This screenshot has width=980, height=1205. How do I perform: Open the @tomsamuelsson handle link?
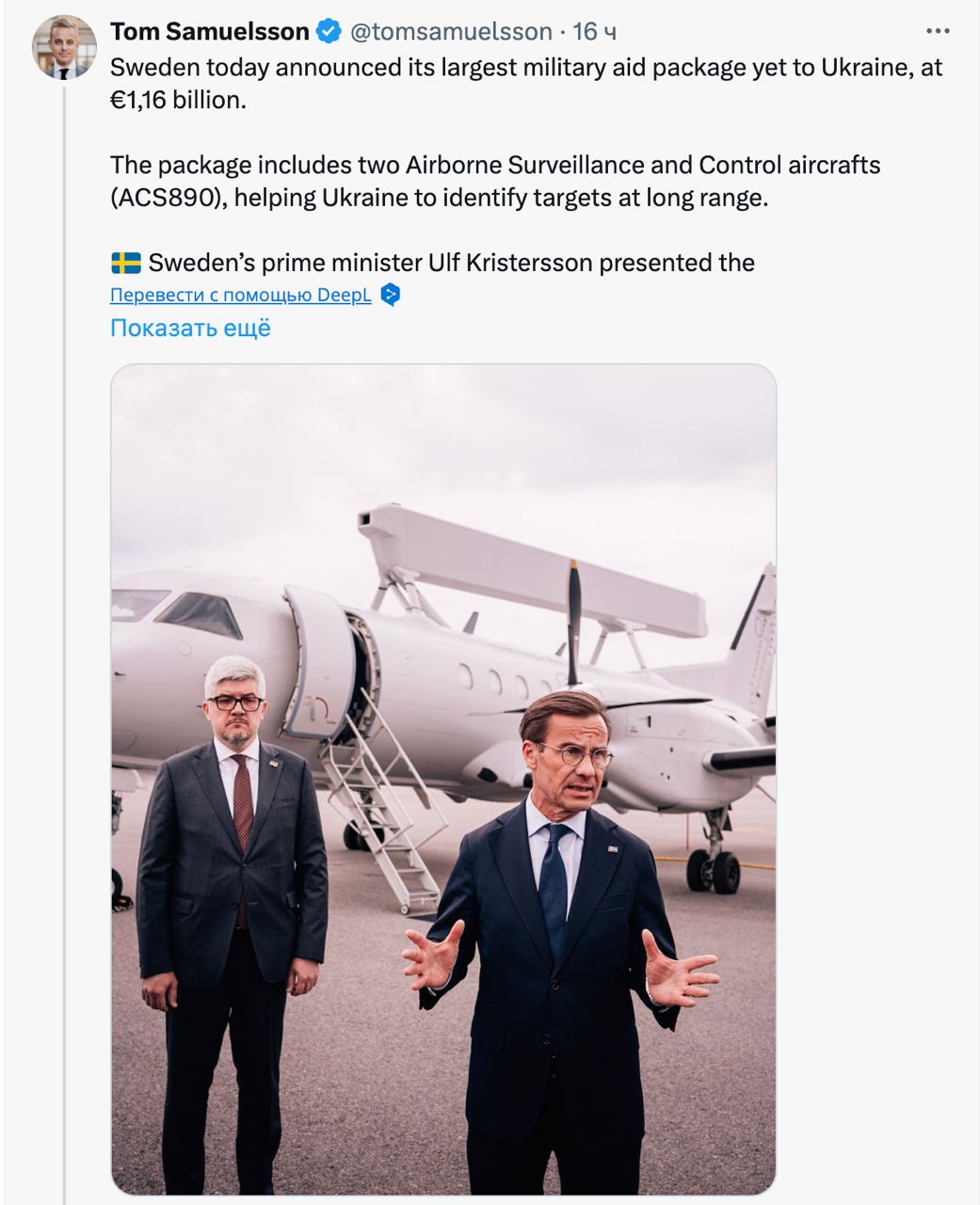(451, 32)
